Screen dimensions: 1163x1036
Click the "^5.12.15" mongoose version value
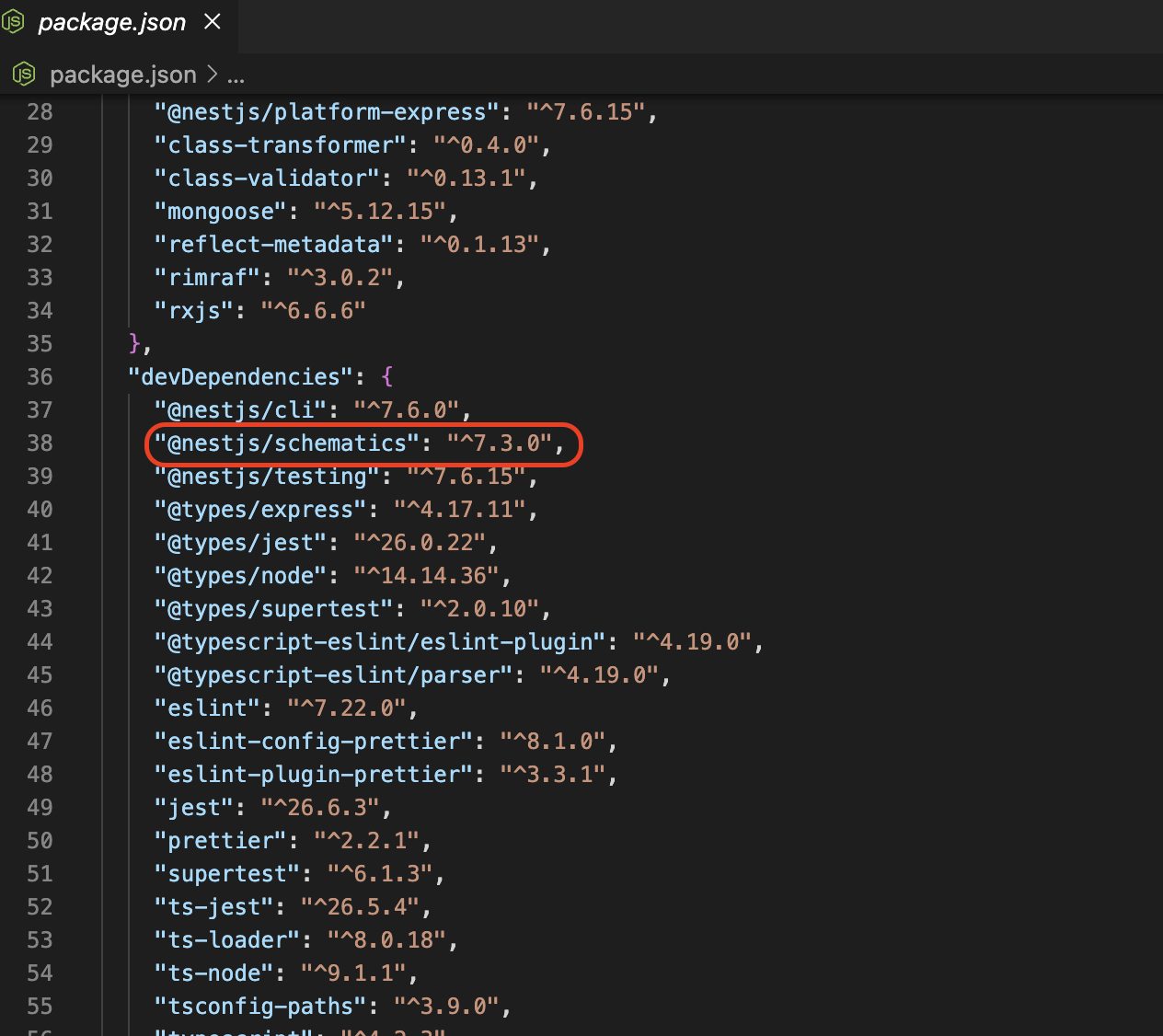click(x=380, y=211)
